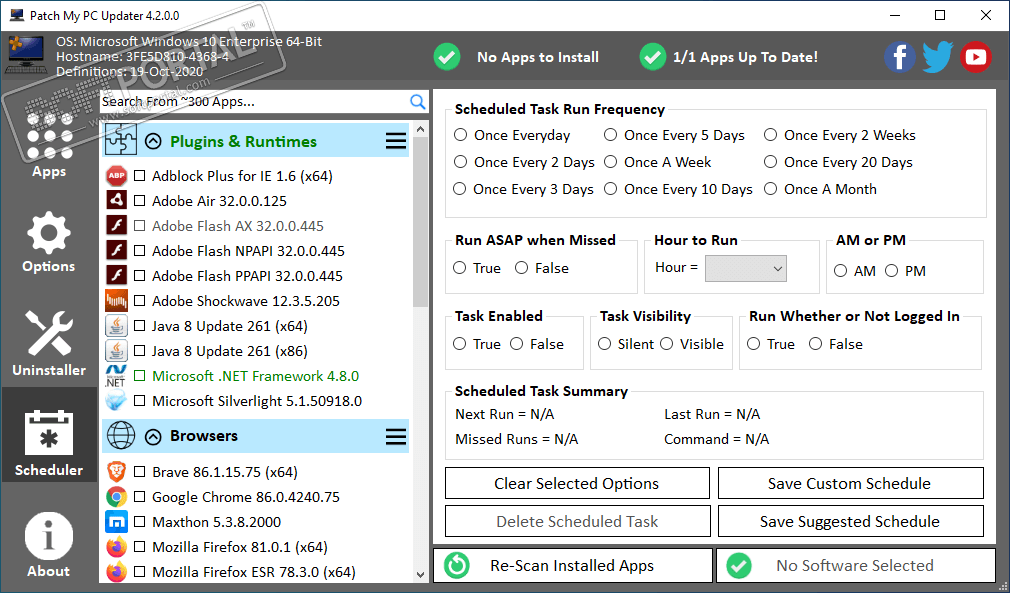Click the Adobe Flash NPAPI icon
Viewport: 1010px width, 593px height.
[x=117, y=250]
